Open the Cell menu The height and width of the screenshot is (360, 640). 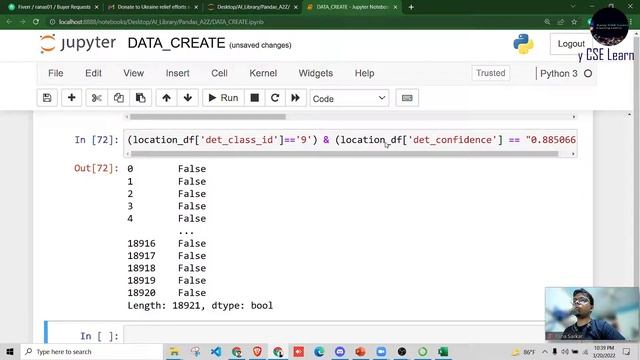[219, 73]
